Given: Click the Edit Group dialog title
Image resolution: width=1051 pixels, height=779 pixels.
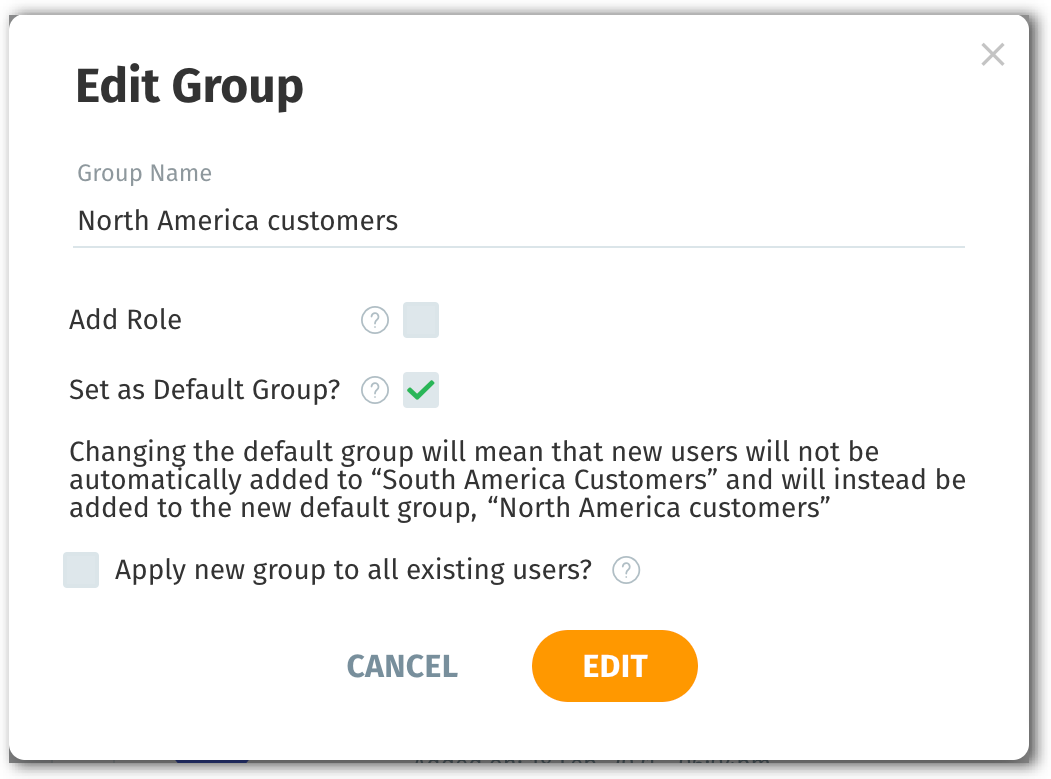Looking at the screenshot, I should (190, 86).
